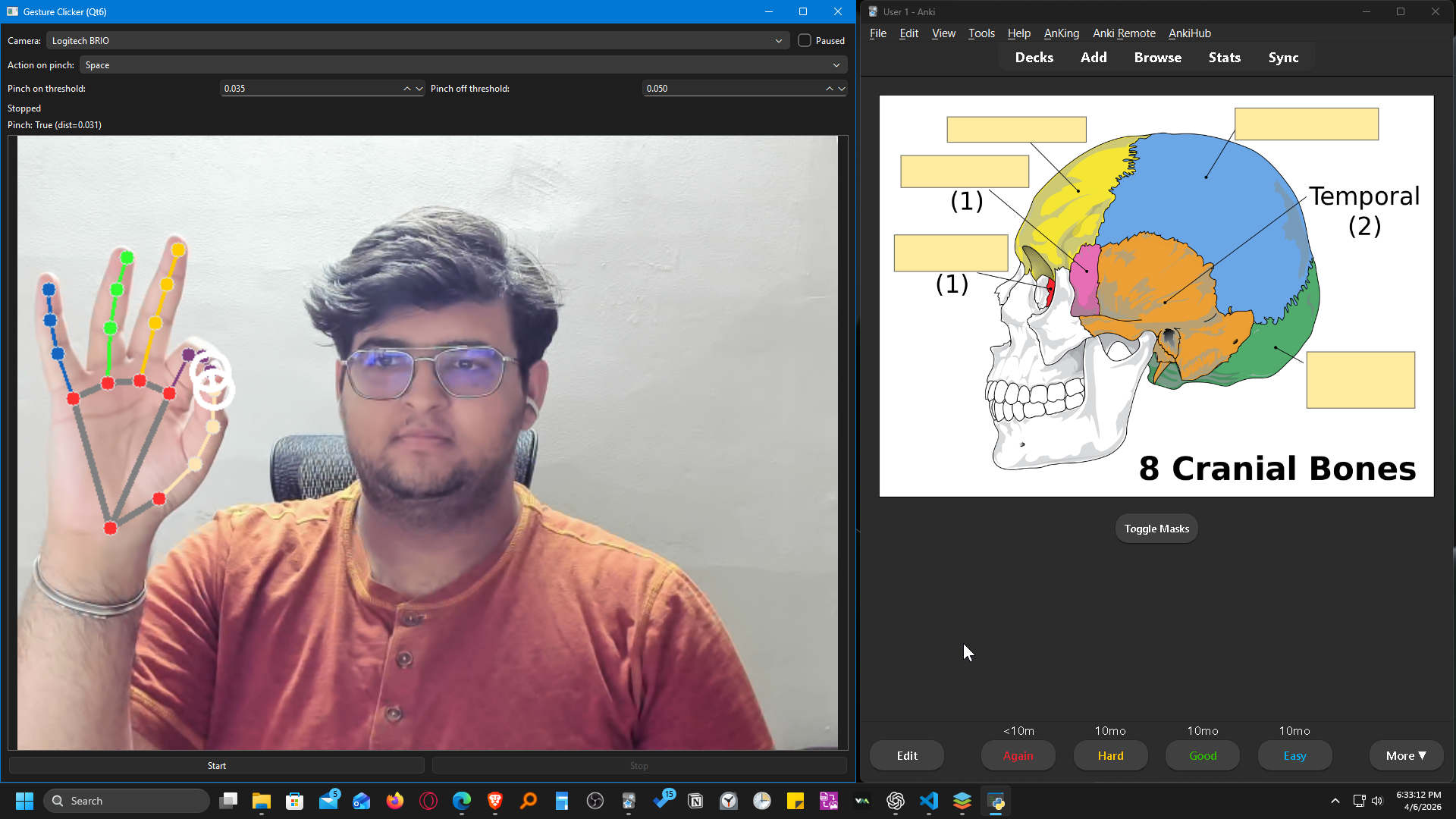Open the AnKing menu
This screenshot has width=1456, height=819.
pos(1061,33)
